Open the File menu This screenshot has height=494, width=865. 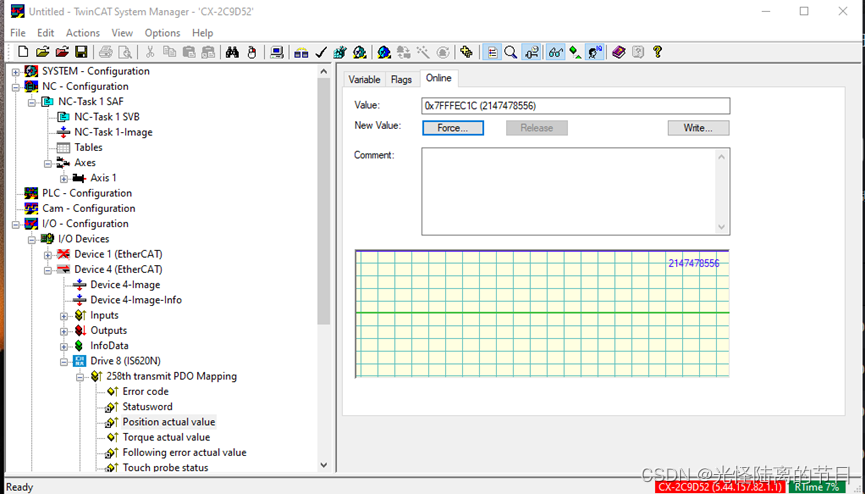tap(18, 33)
